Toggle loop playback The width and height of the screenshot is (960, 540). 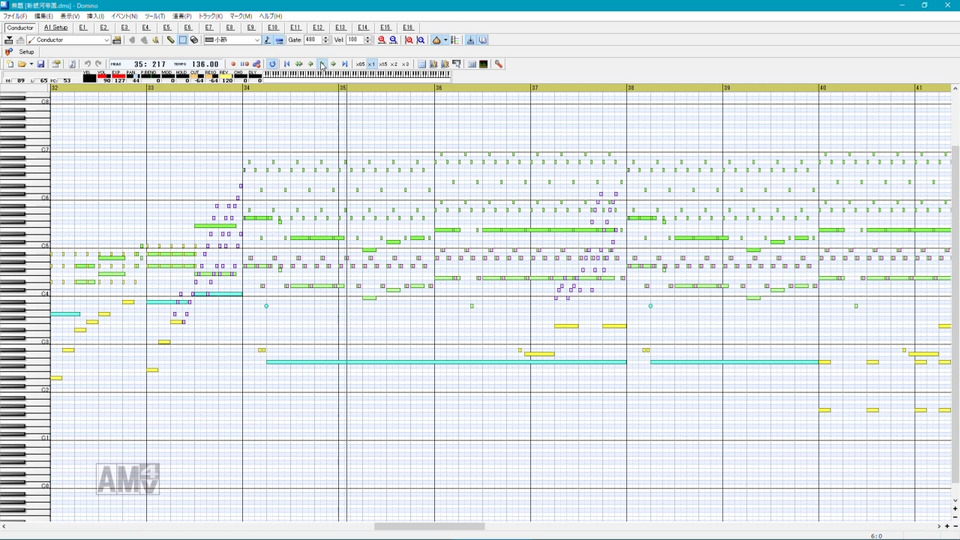(272, 64)
